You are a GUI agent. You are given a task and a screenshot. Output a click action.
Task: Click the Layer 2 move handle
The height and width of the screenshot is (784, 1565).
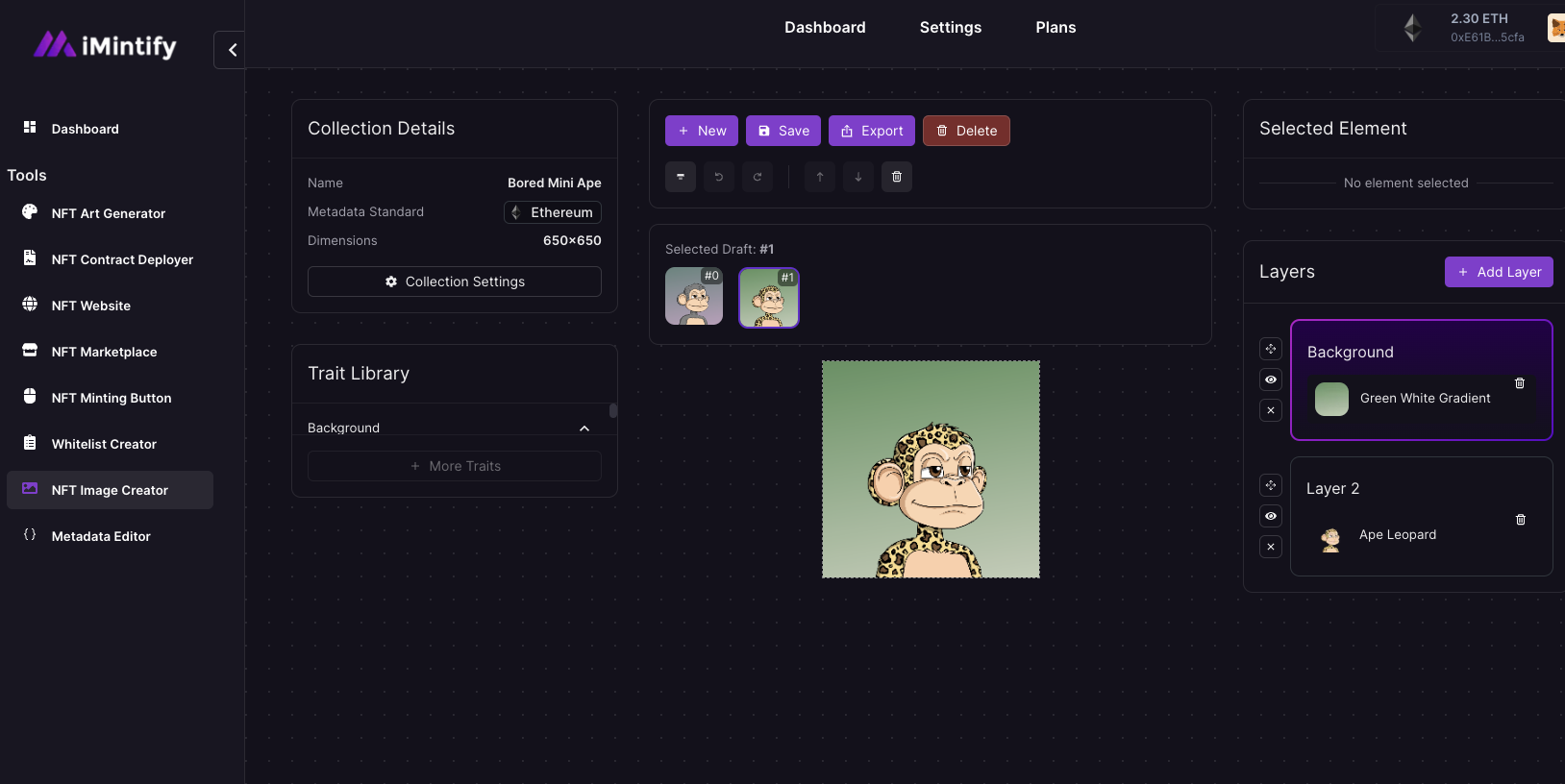pyautogui.click(x=1271, y=485)
